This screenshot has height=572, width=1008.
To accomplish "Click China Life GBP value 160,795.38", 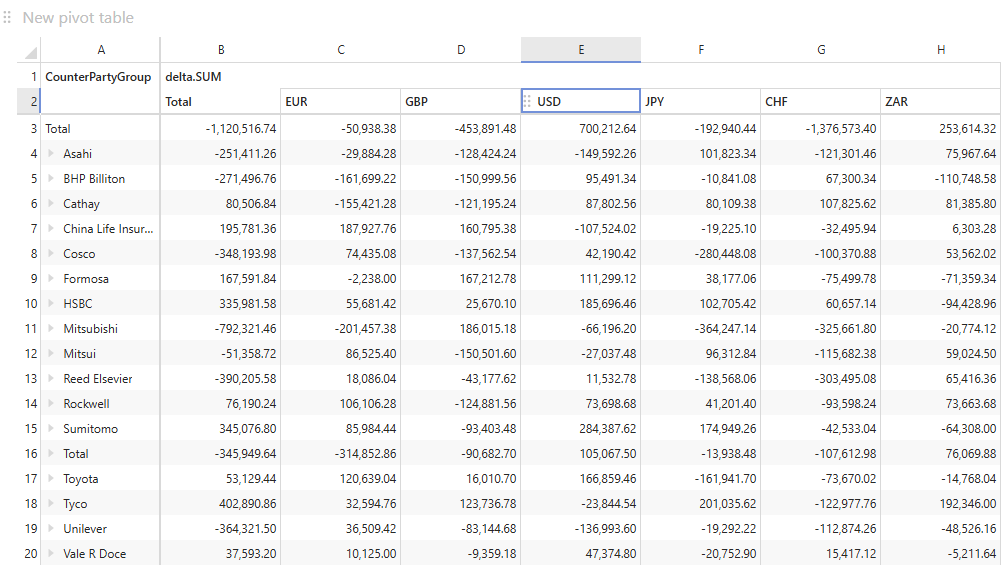I will pyautogui.click(x=488, y=229).
